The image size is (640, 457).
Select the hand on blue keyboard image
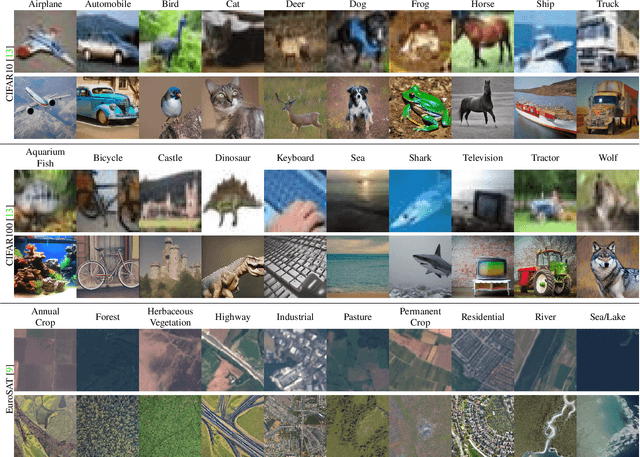click(295, 201)
